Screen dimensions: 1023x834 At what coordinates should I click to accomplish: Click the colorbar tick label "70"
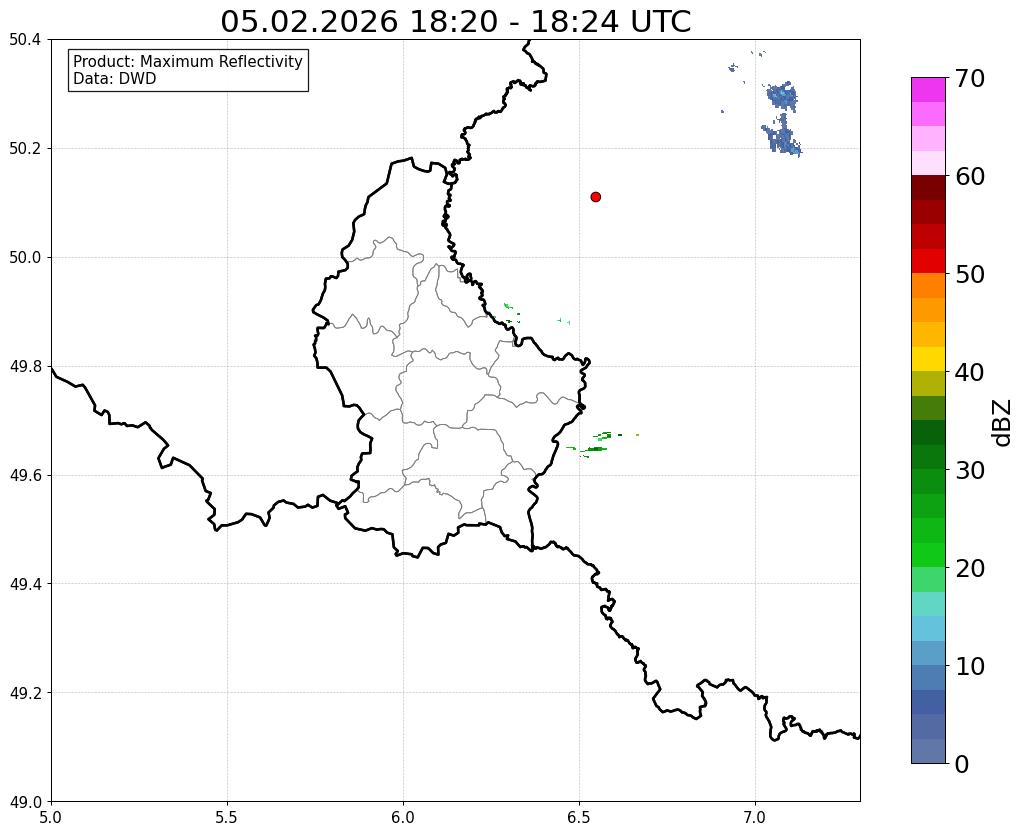point(970,78)
